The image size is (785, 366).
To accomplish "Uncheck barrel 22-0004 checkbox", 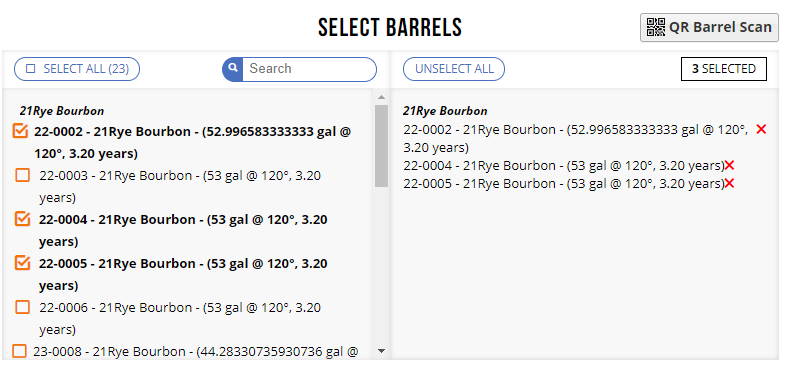I will coord(23,219).
